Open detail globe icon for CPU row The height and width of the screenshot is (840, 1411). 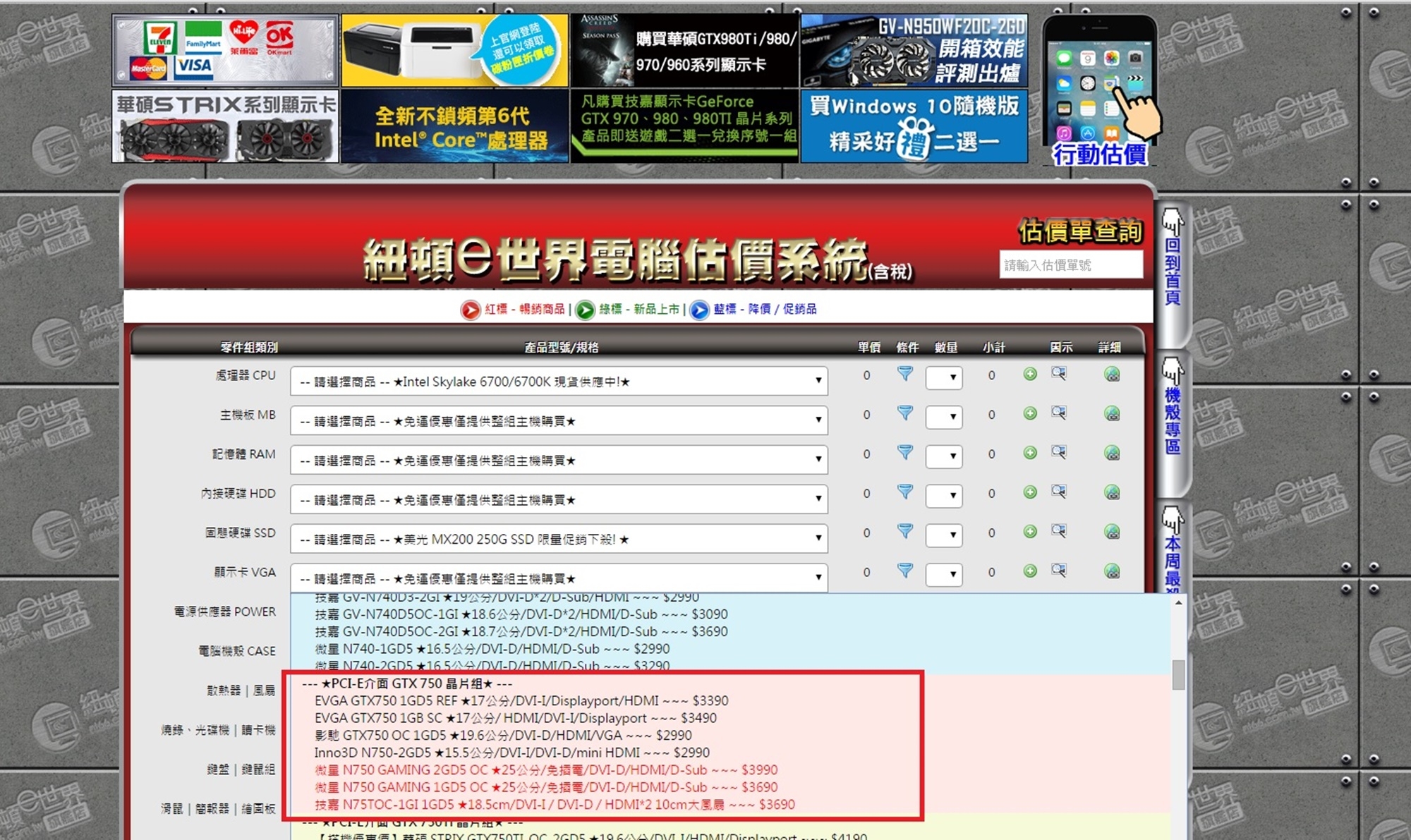coord(1112,375)
